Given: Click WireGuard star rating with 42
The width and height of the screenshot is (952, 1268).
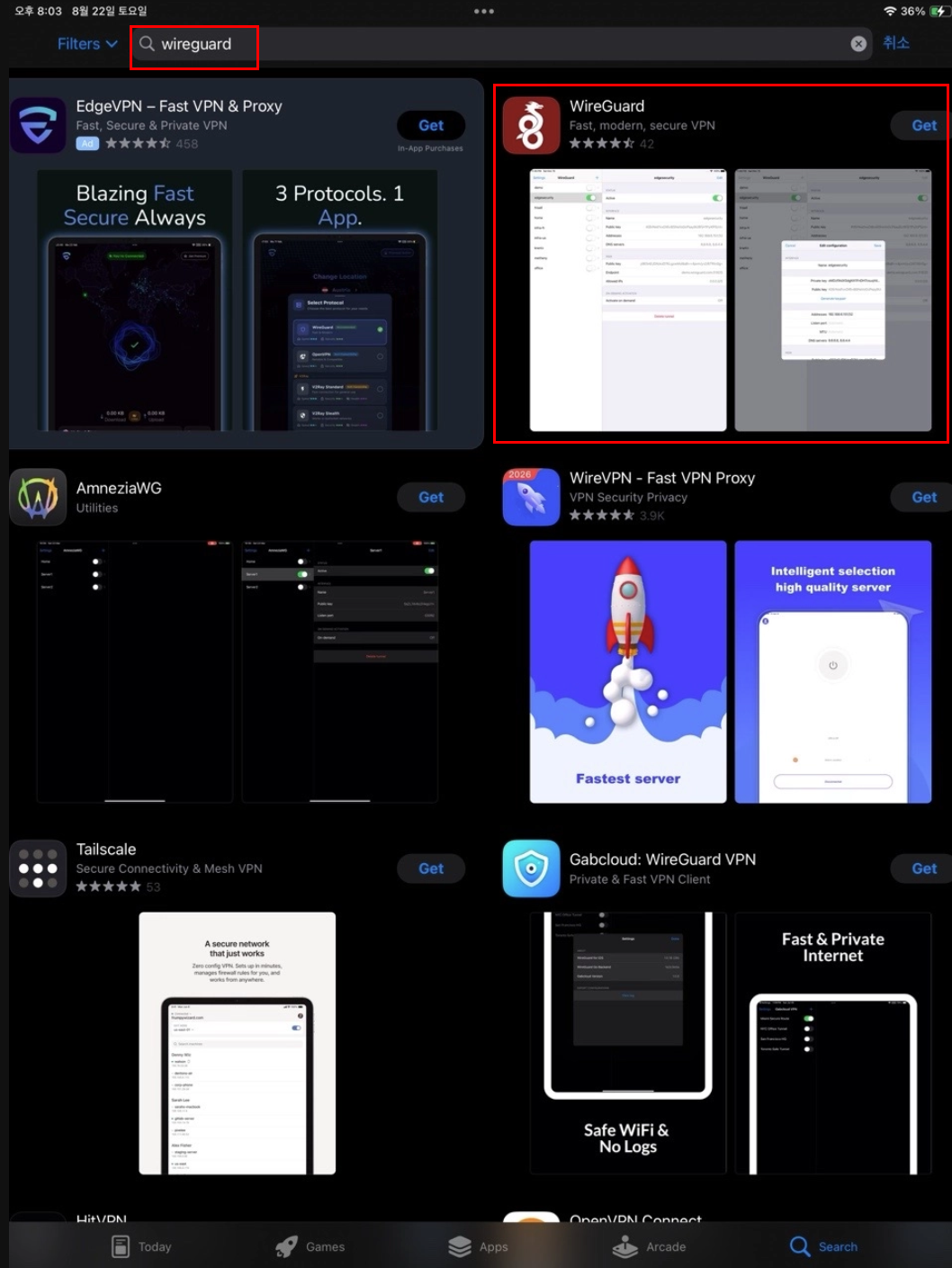Looking at the screenshot, I should (x=612, y=143).
